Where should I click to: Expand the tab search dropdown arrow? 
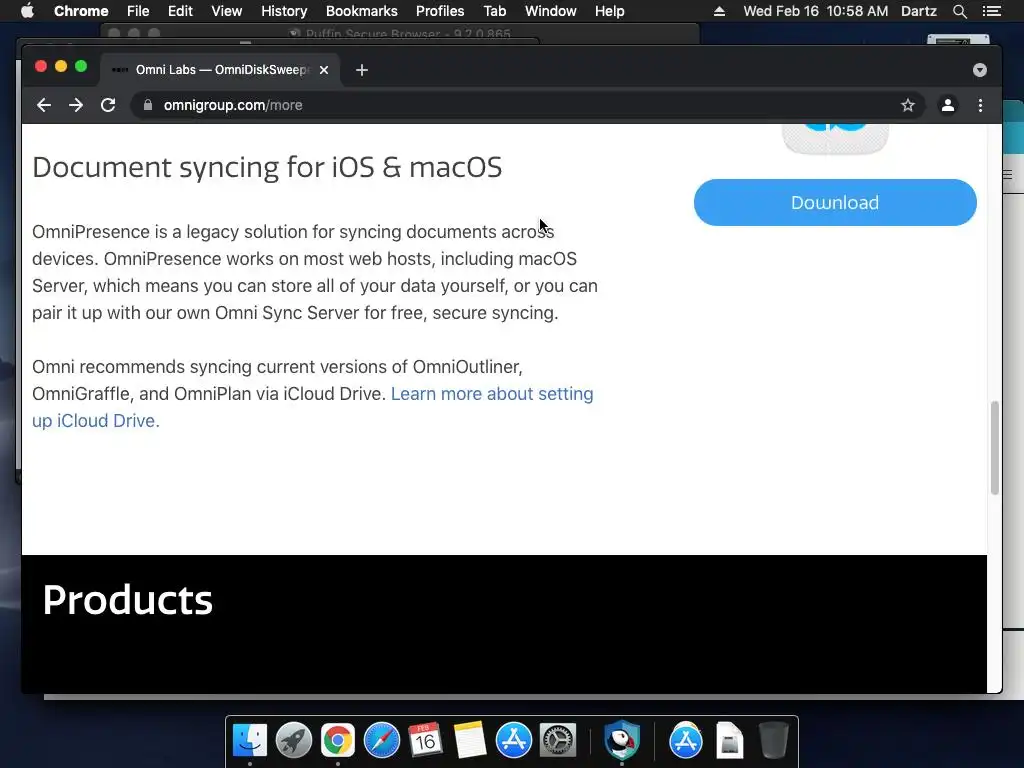tap(980, 70)
